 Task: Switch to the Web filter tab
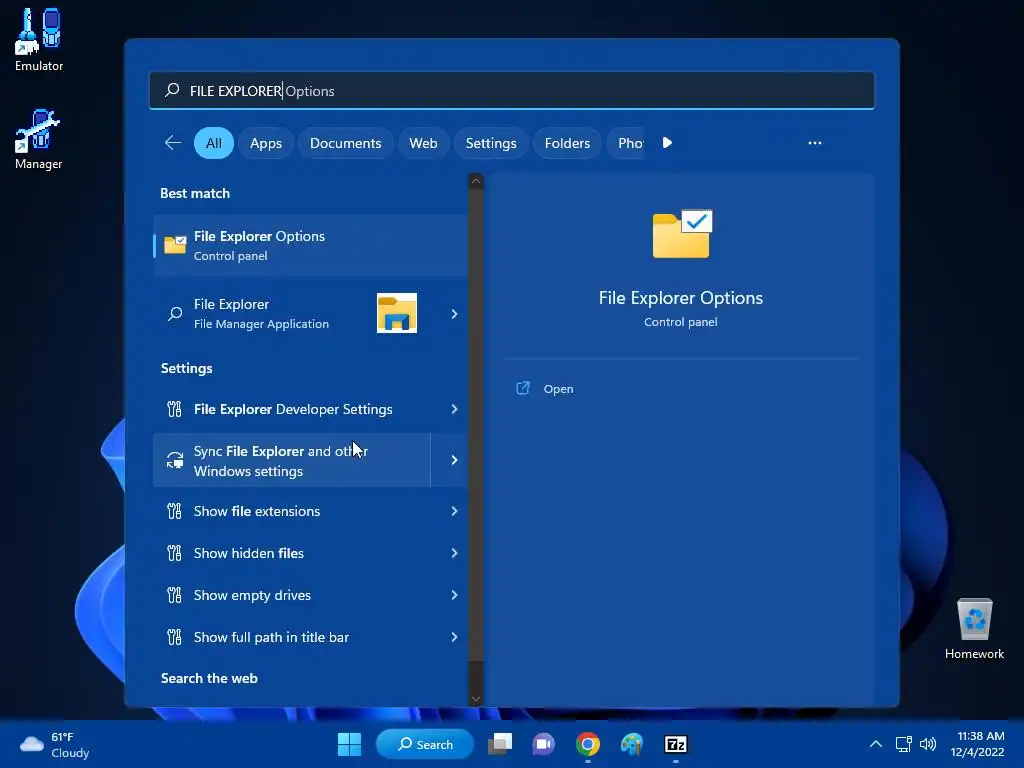(x=423, y=143)
